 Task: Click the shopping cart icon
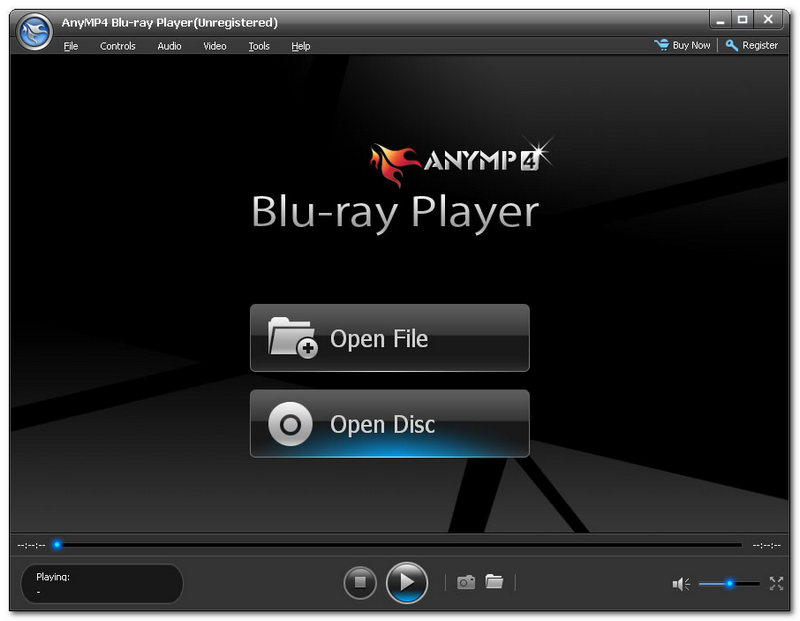[x=662, y=45]
